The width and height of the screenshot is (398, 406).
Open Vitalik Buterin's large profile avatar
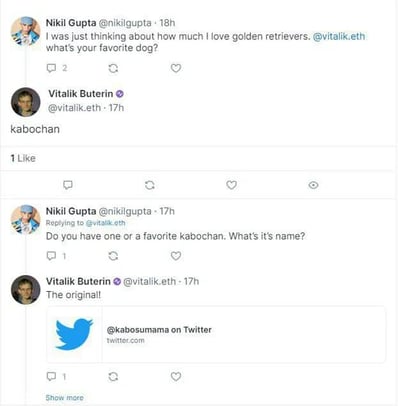coord(26,102)
